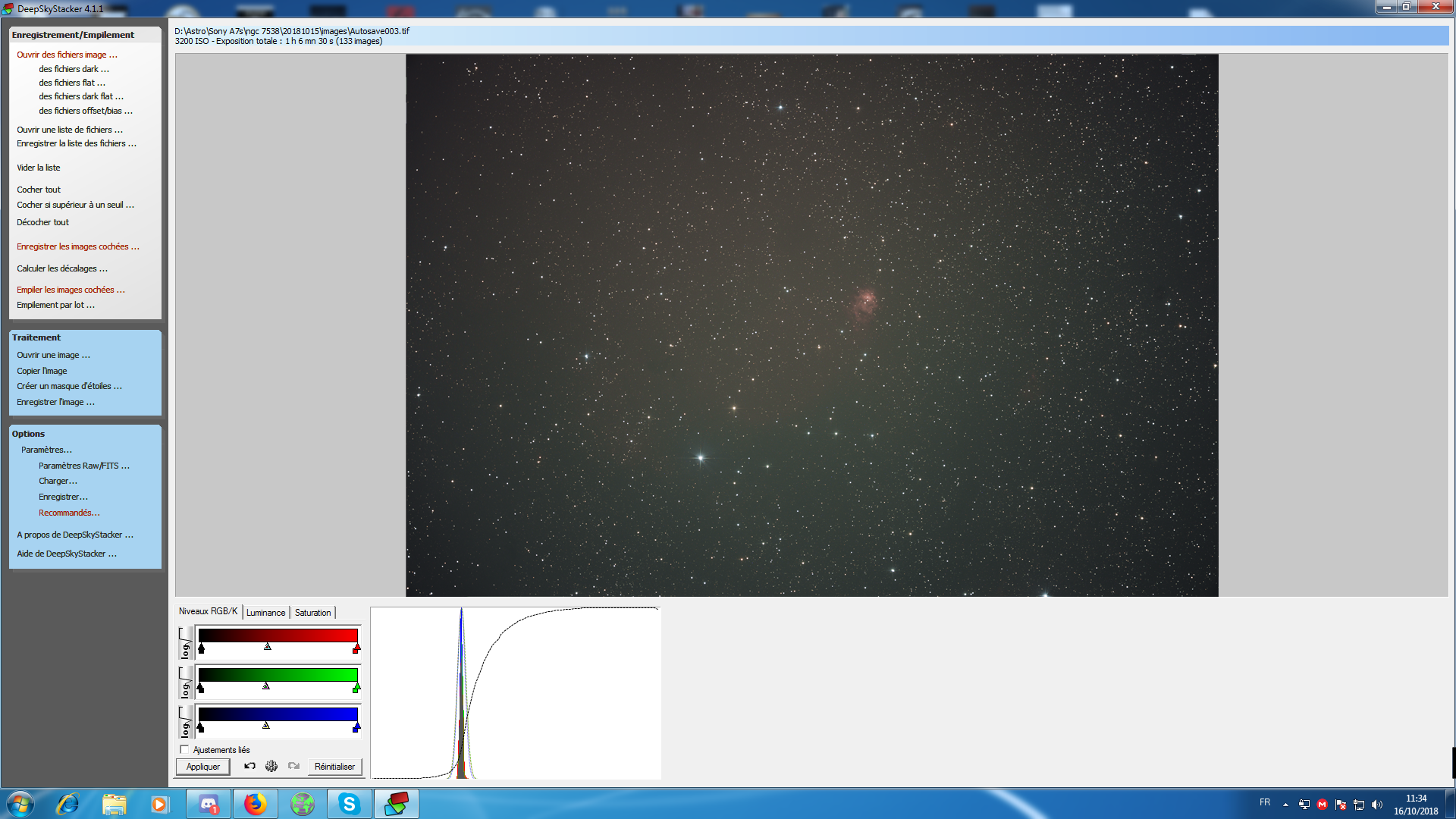
Task: Open Skype from the taskbar
Action: tap(349, 804)
